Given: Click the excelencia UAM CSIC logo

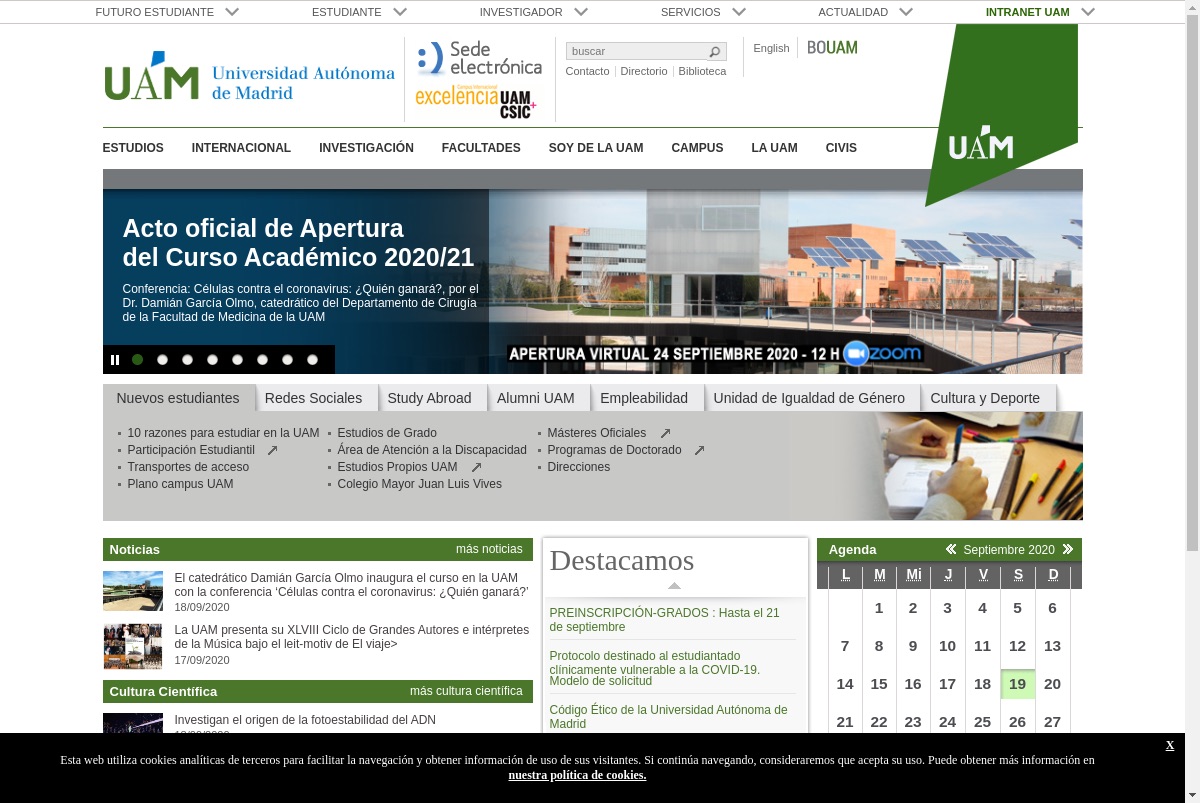Looking at the screenshot, I should pos(476,102).
